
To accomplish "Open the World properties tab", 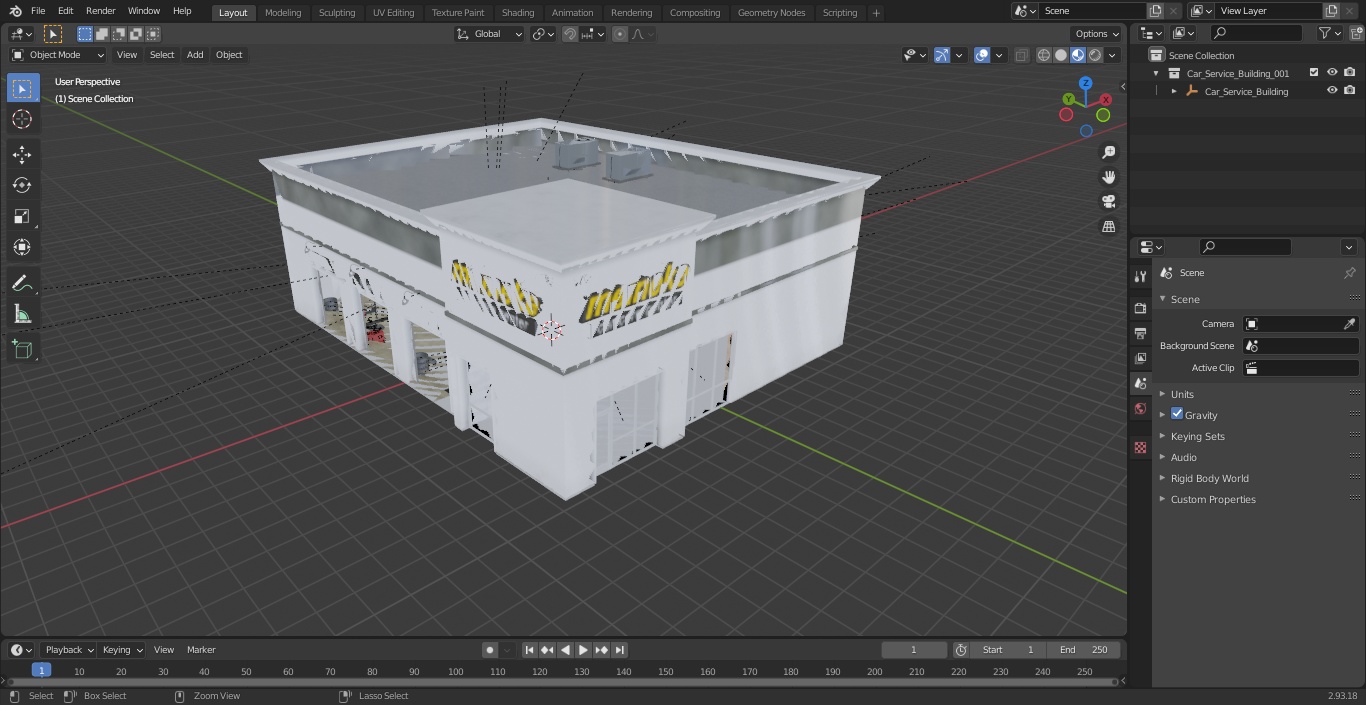I will click(x=1140, y=408).
